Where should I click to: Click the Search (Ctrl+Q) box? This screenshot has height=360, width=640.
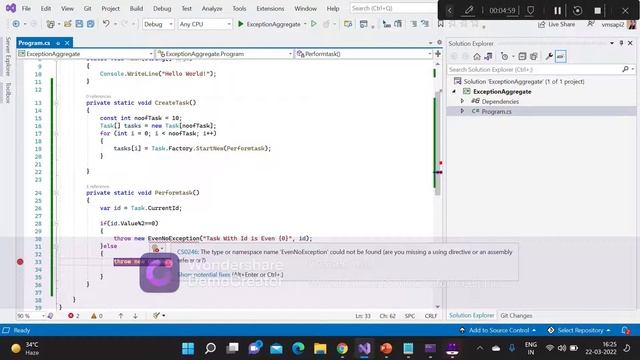point(393,8)
